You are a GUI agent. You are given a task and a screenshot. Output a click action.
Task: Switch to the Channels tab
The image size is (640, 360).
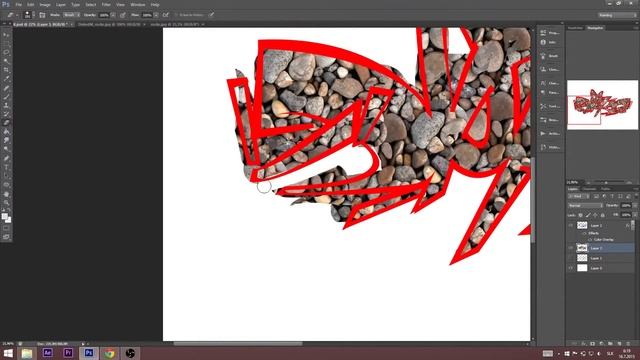coord(589,189)
